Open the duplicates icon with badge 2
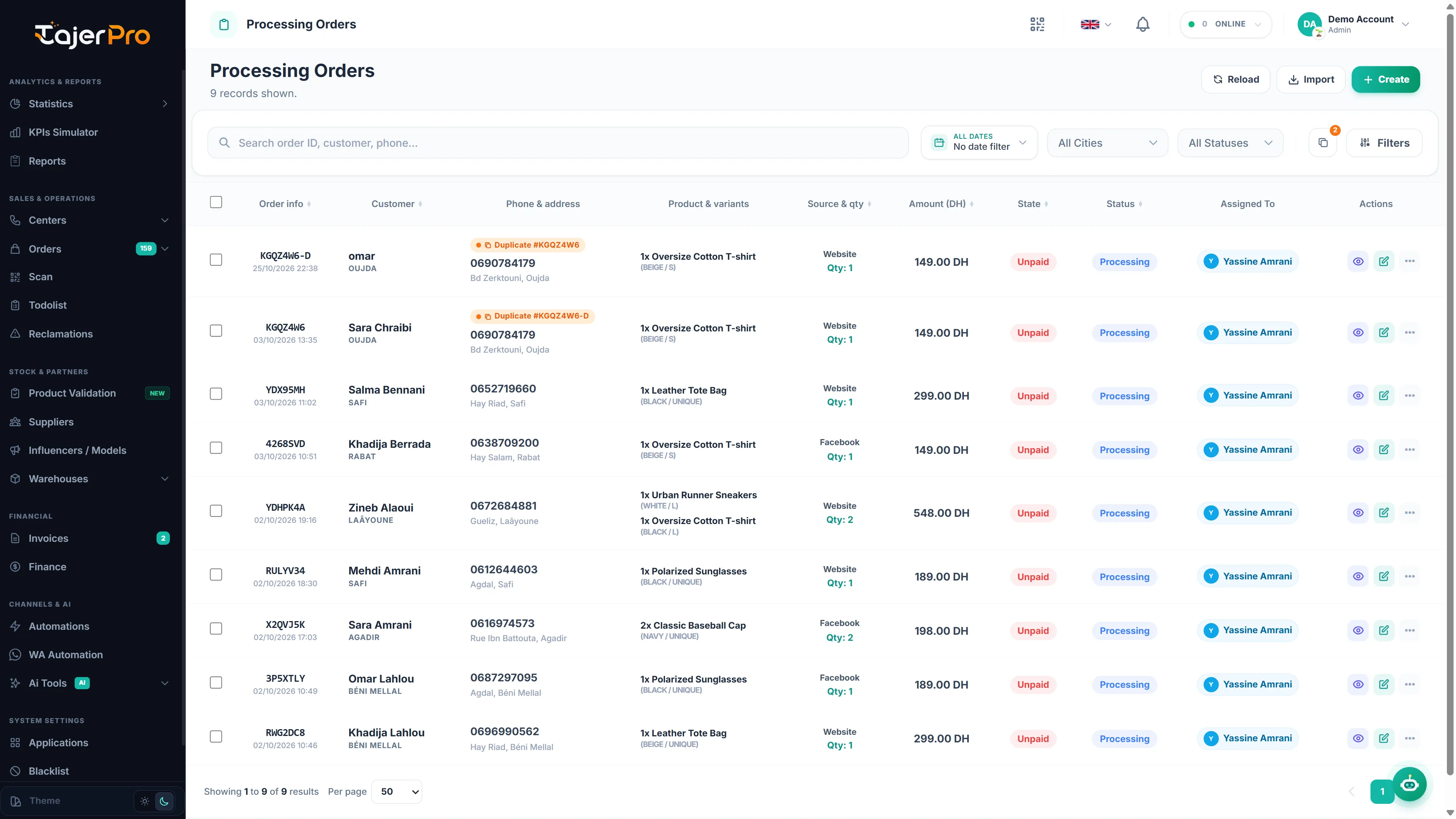 click(x=1323, y=143)
